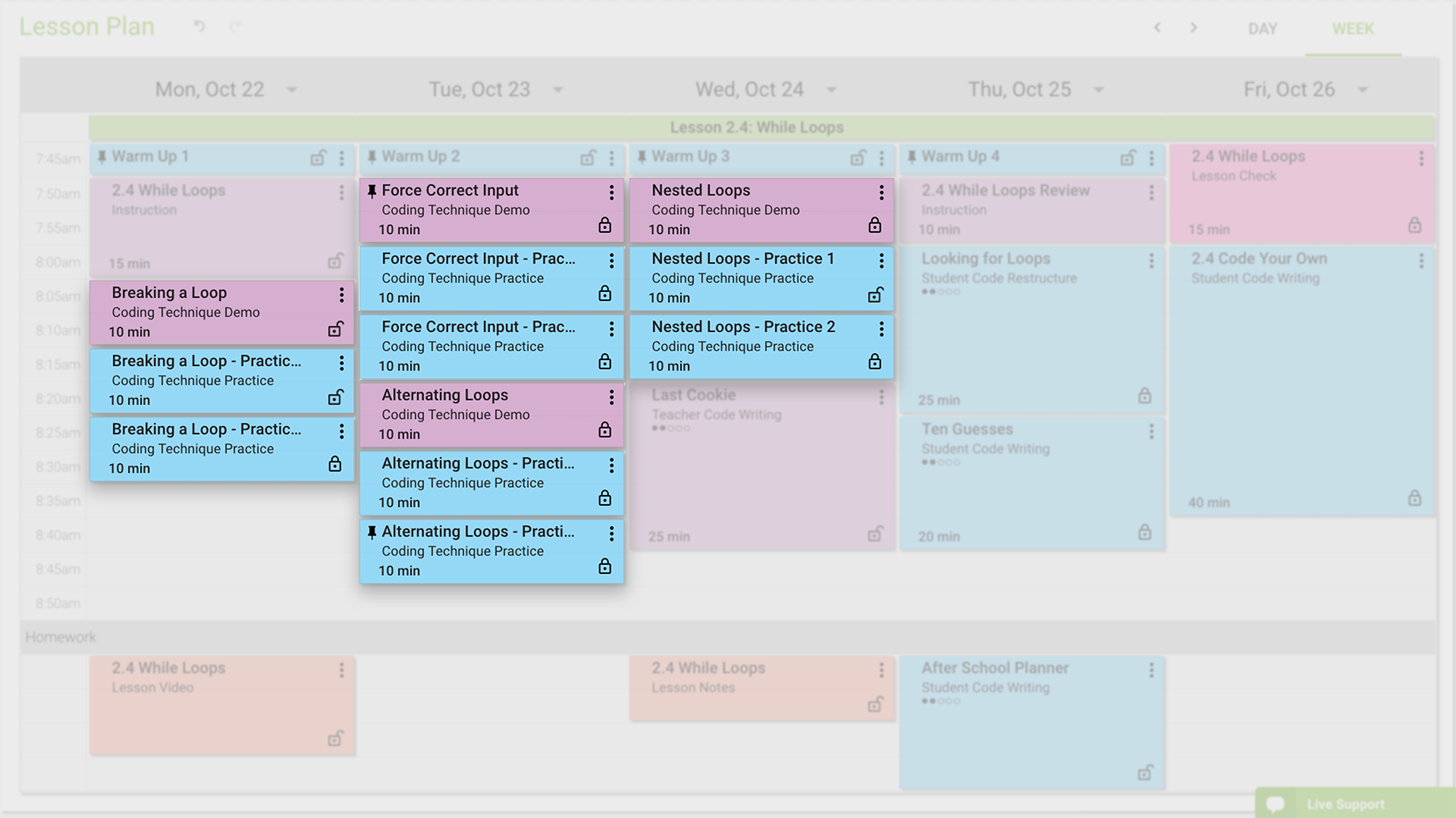Click the Lesson Plan title link
The height and width of the screenshot is (818, 1456).
pos(87,27)
